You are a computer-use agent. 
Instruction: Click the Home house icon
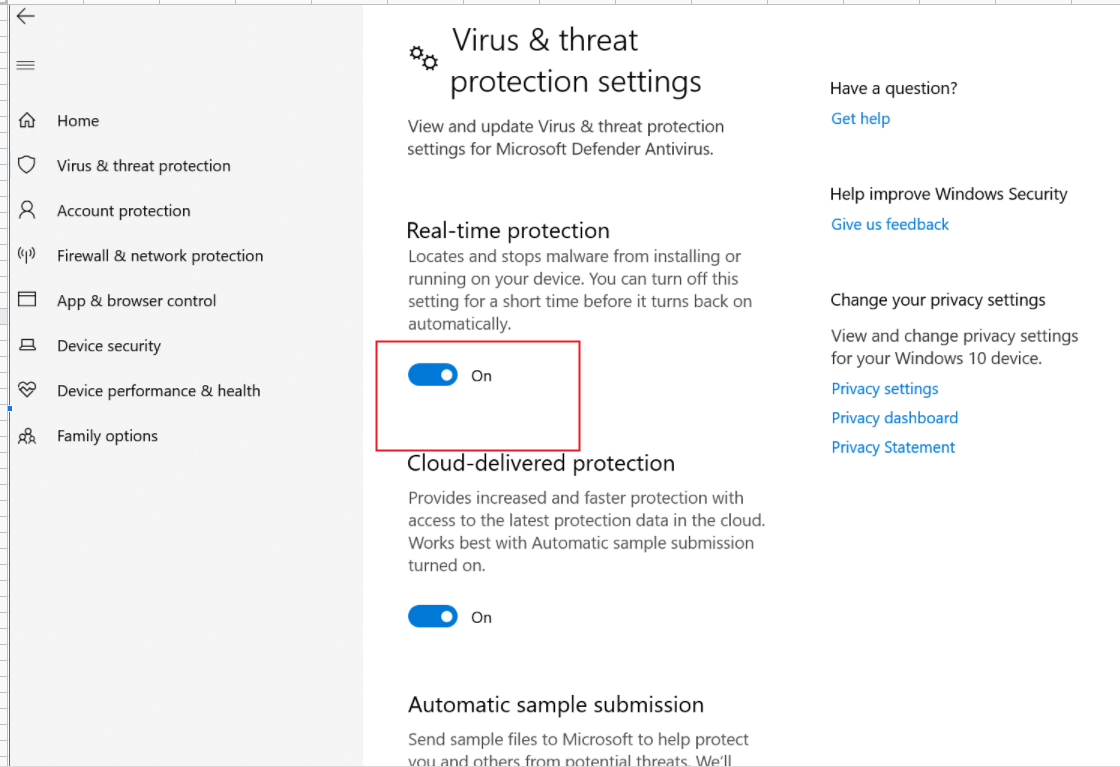point(27,120)
